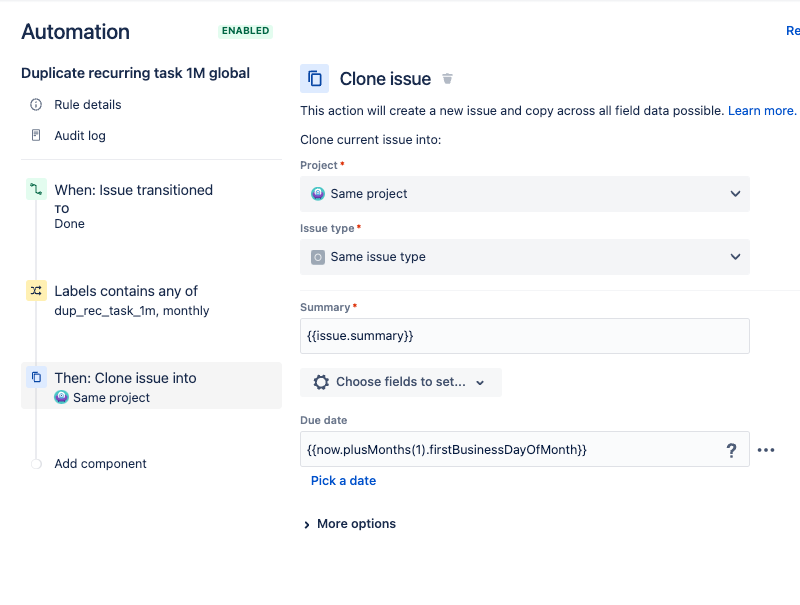Click the Due date input field
The image size is (800, 605).
pyautogui.click(x=524, y=449)
